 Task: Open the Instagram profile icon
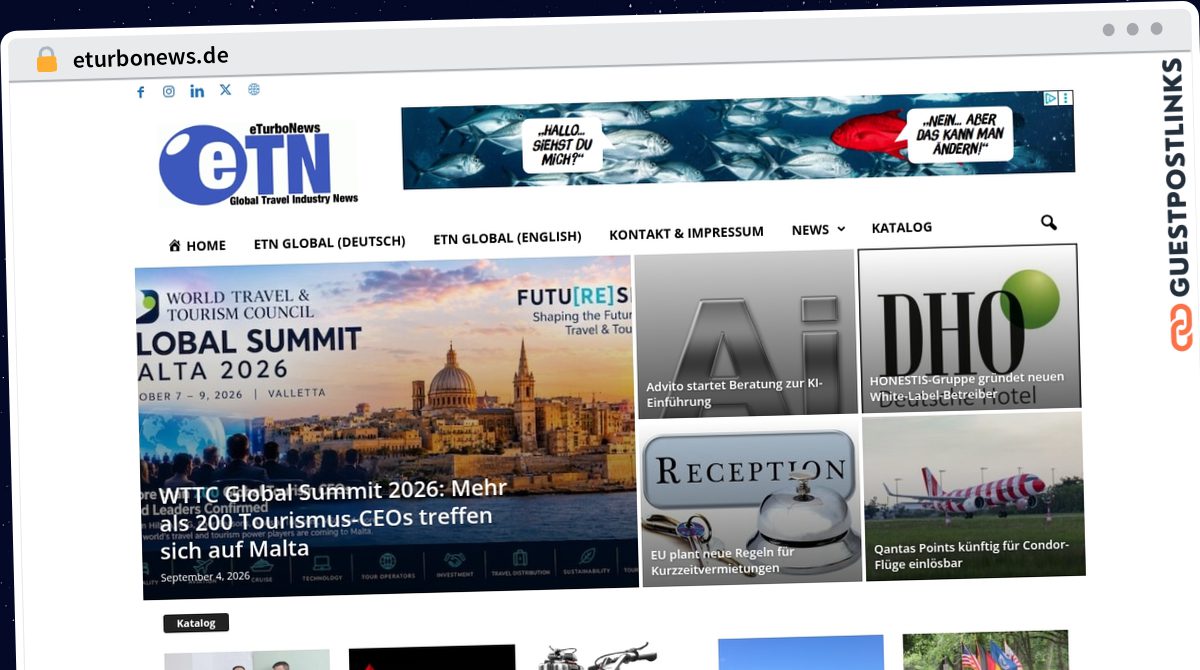pos(169,91)
